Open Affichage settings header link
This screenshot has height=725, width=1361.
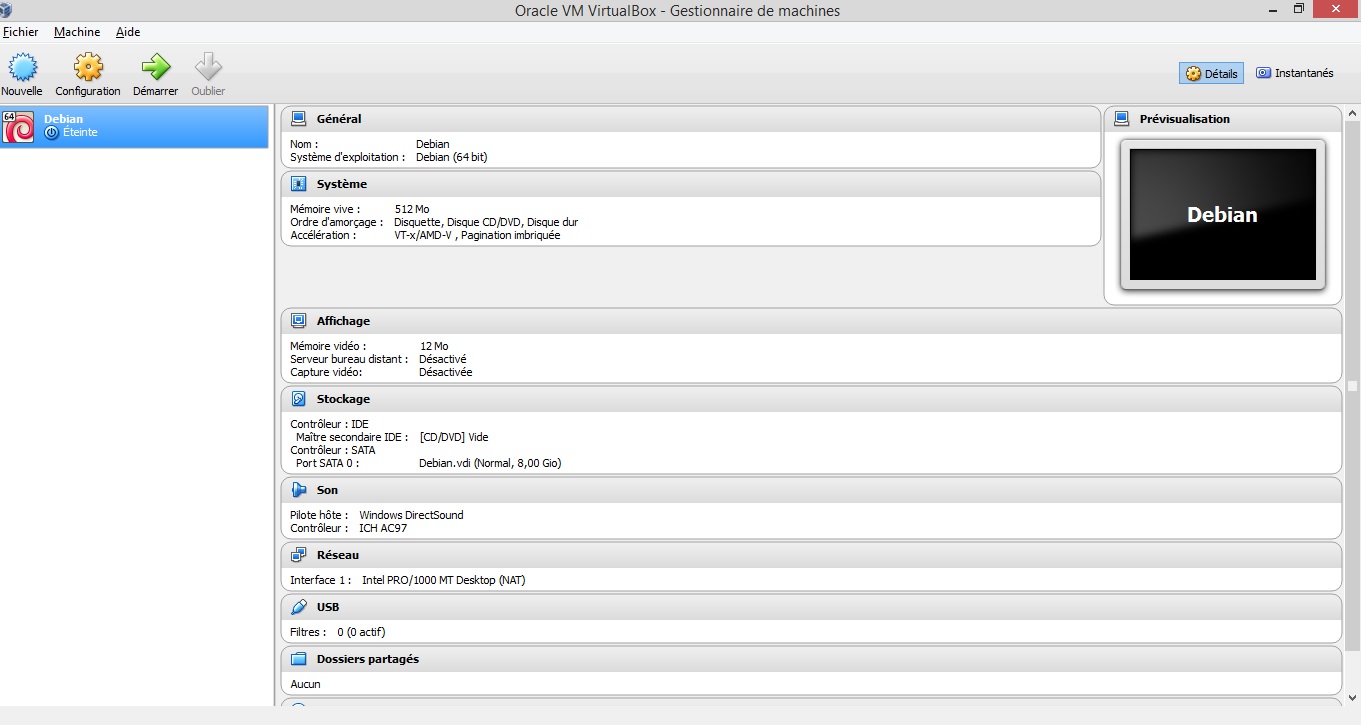[343, 321]
